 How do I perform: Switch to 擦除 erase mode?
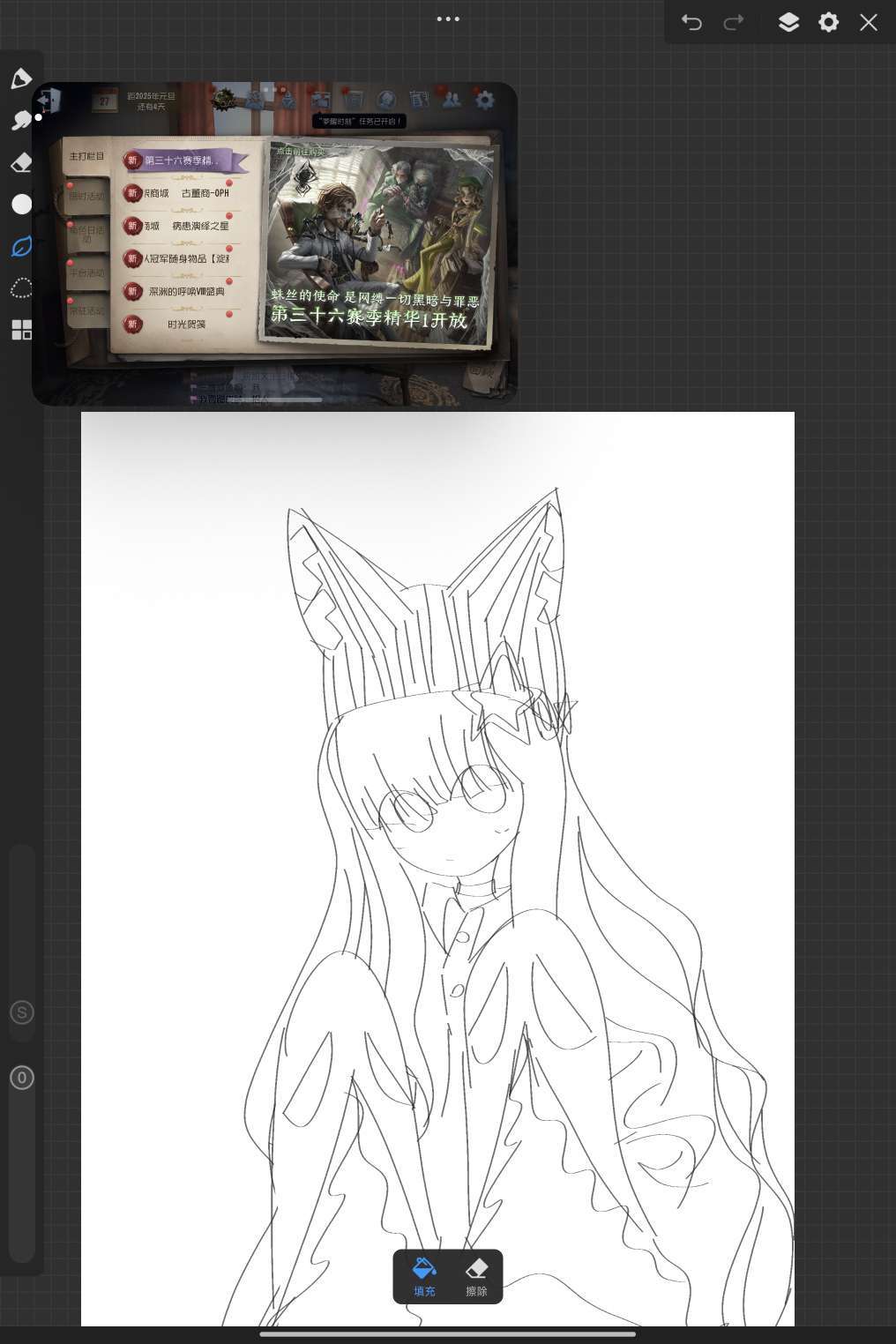(476, 1276)
